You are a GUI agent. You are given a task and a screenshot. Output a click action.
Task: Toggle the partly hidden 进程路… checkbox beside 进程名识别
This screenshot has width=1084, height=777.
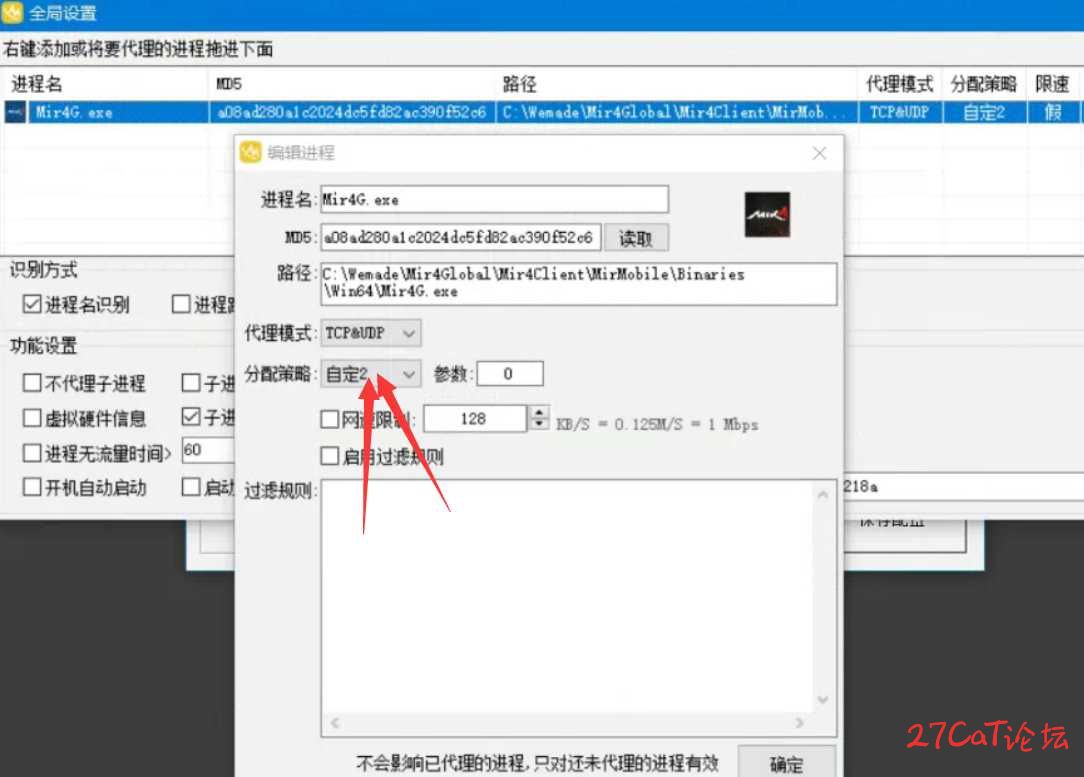coord(181,304)
